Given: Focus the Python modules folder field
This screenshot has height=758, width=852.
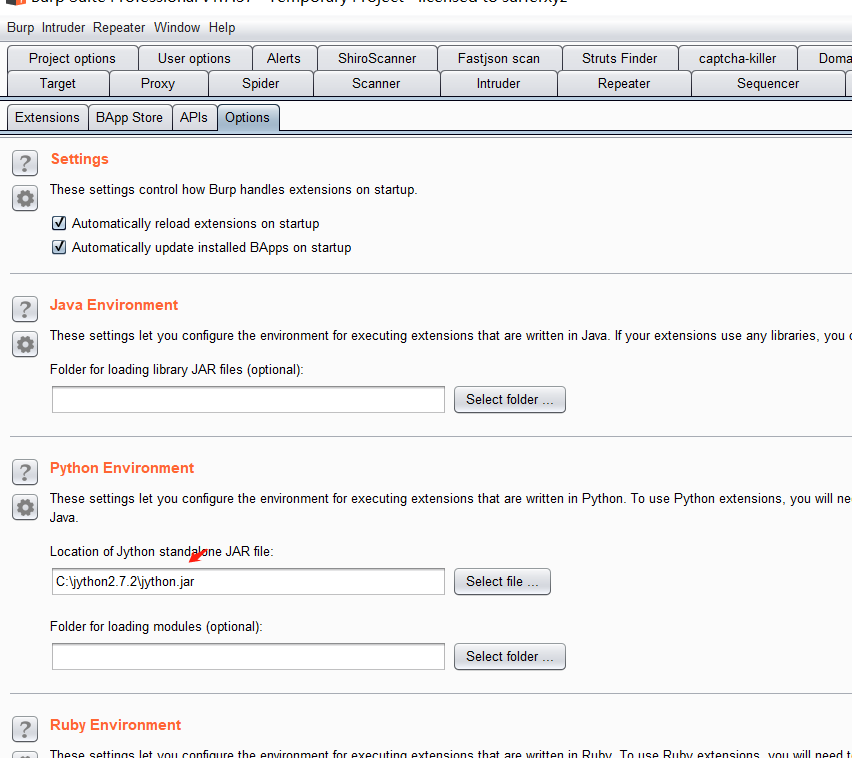Looking at the screenshot, I should pyautogui.click(x=248, y=657).
